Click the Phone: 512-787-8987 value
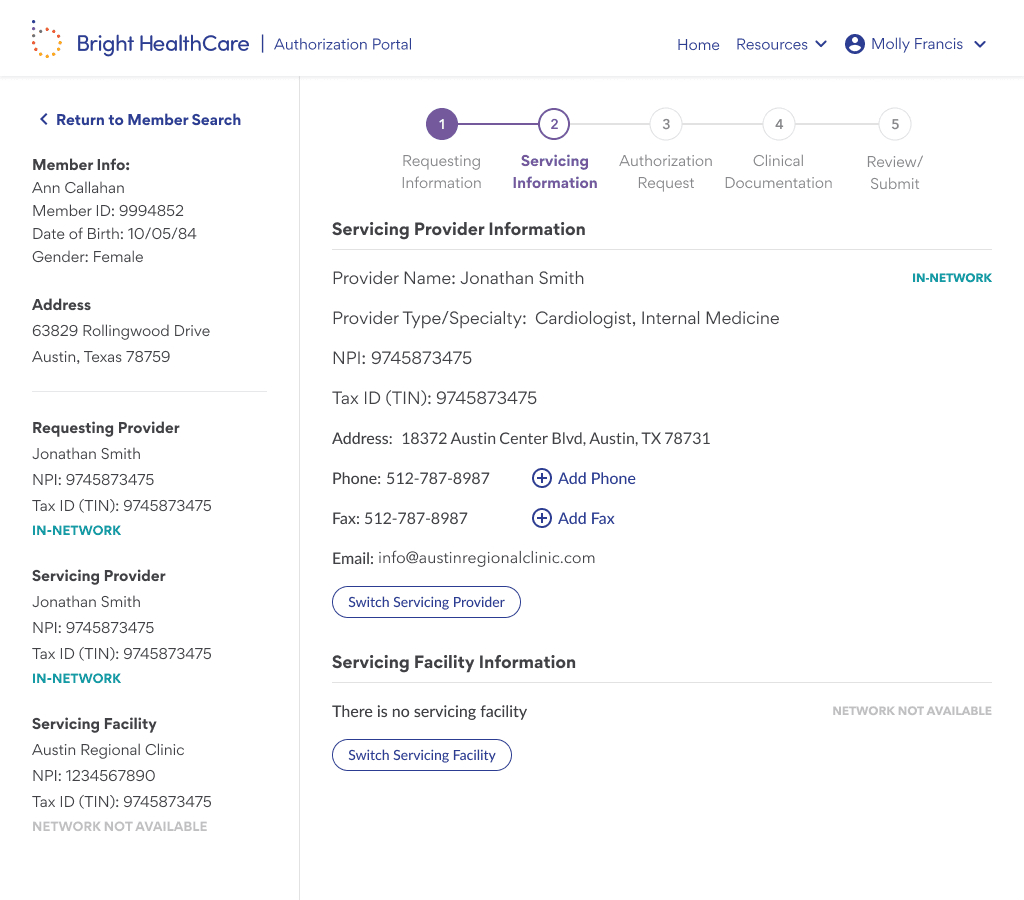The width and height of the screenshot is (1024, 900). (x=411, y=478)
